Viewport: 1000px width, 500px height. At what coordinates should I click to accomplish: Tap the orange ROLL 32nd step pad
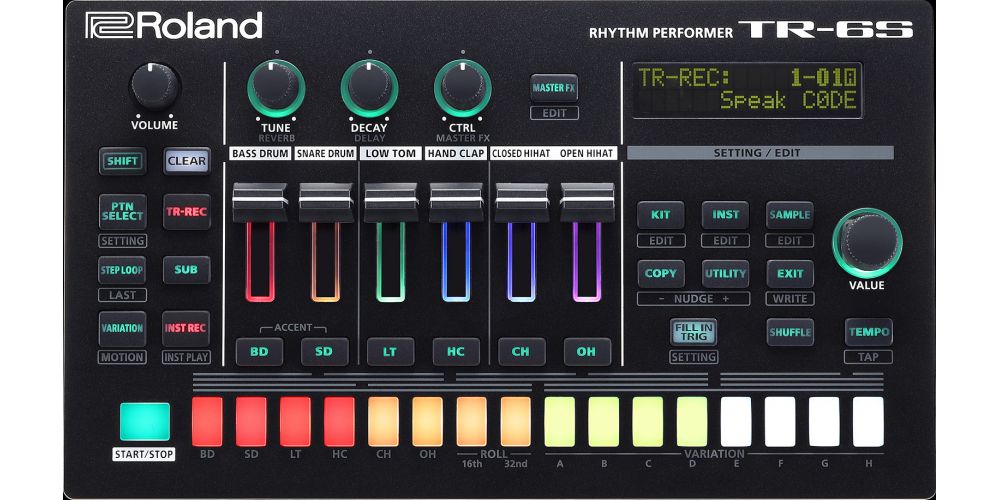point(515,422)
